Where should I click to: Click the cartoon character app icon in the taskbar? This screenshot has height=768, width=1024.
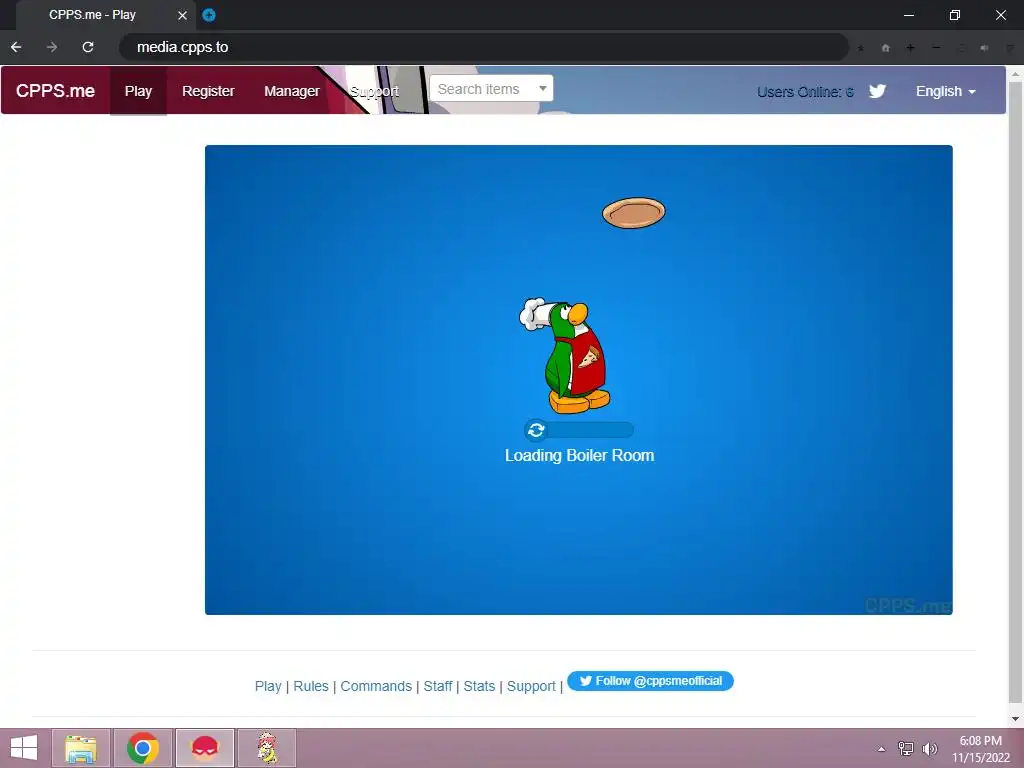click(267, 748)
